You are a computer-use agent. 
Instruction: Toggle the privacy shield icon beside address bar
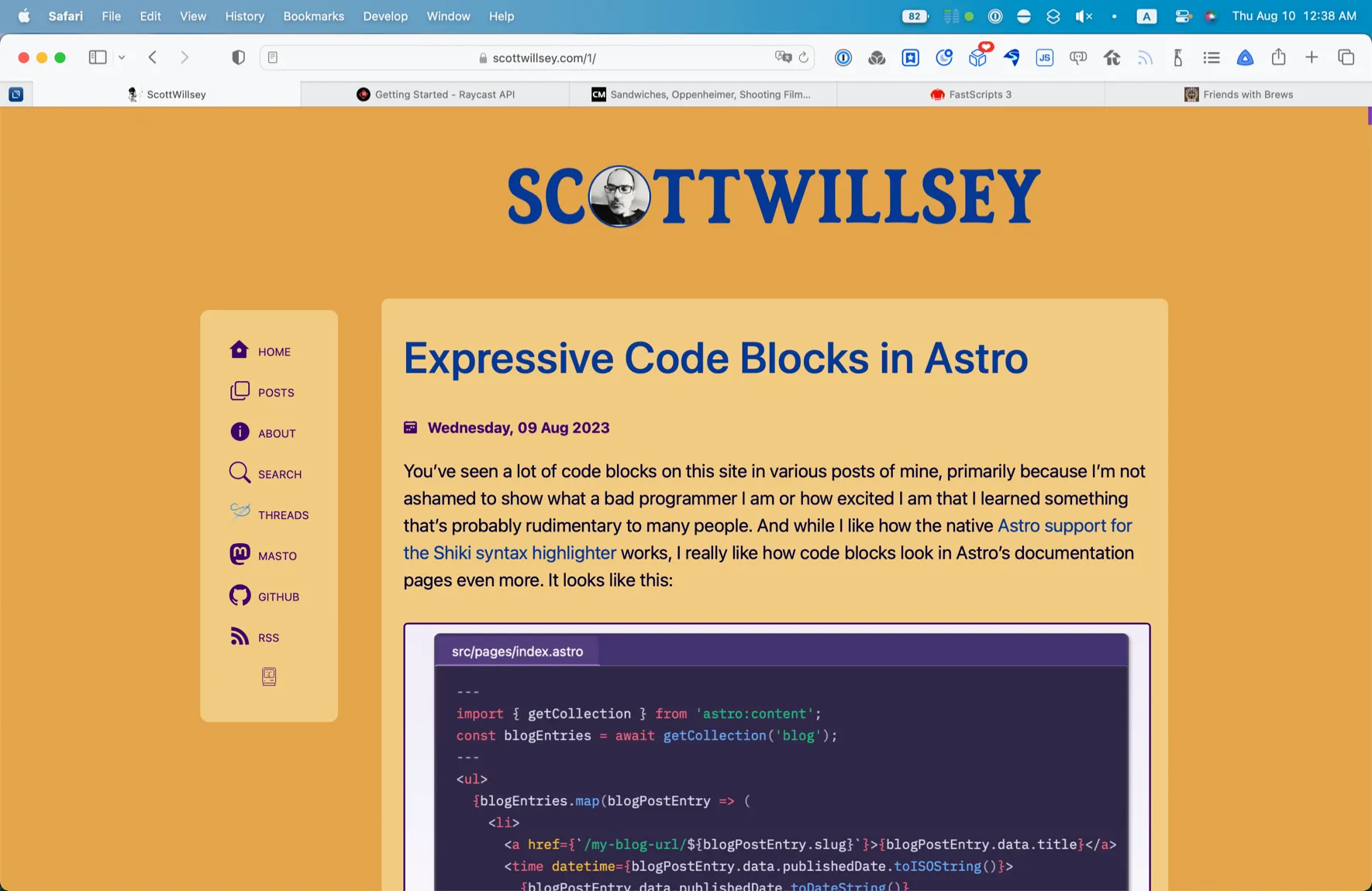(238, 57)
